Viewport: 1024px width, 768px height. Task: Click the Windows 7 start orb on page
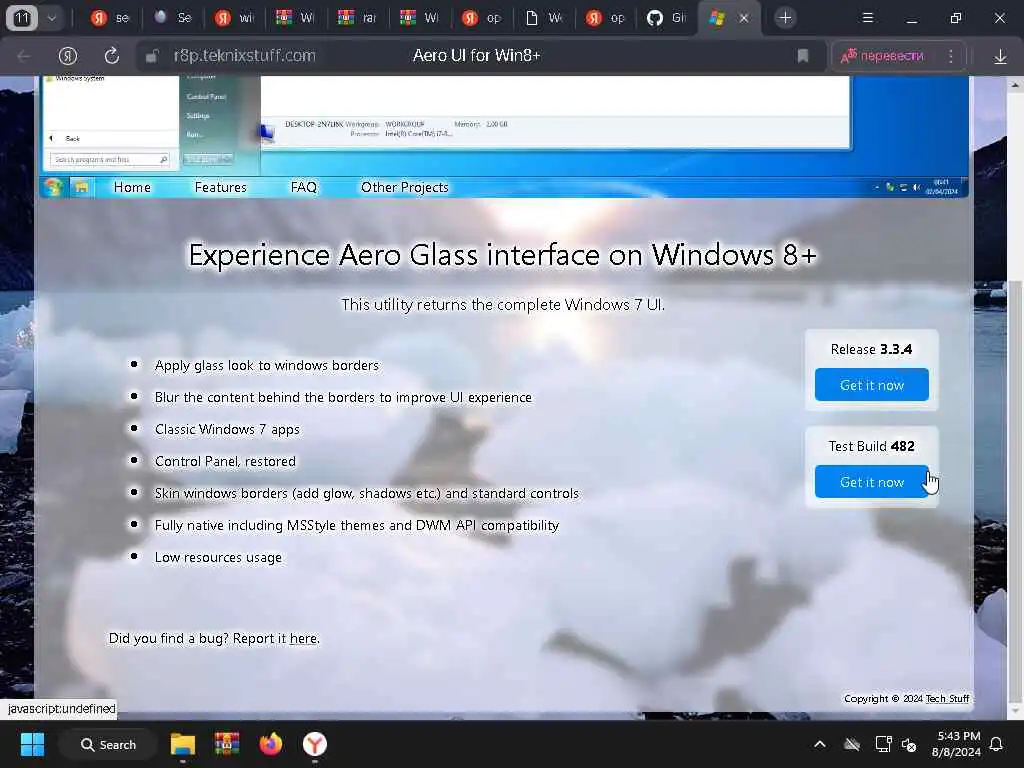(x=53, y=187)
